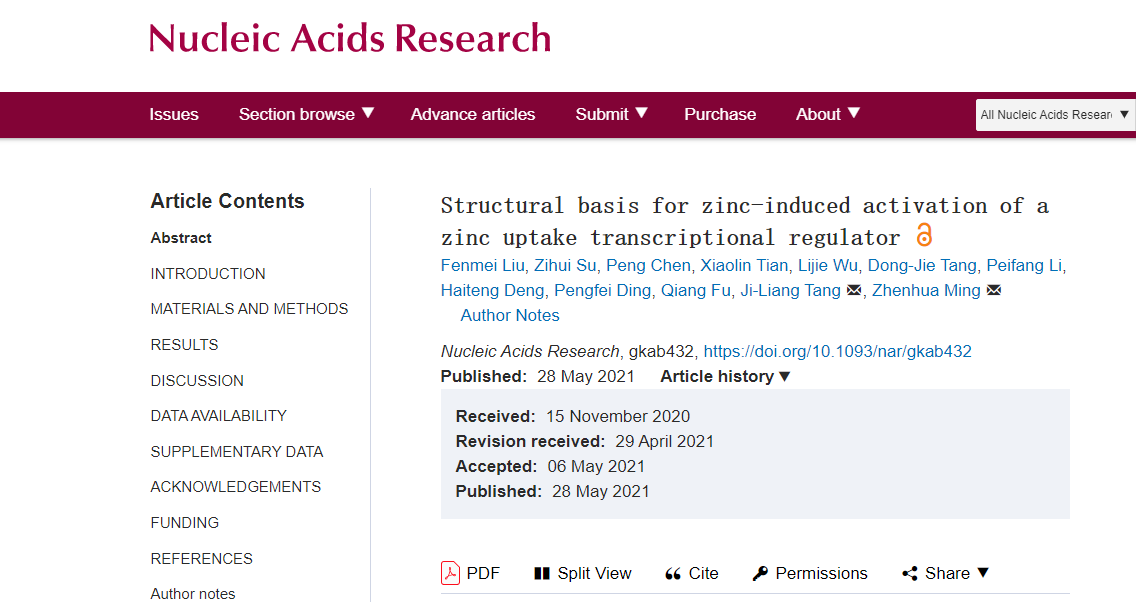Open the All Nucleic Acids Research search scope dropdown
1136x602 pixels.
click(1055, 114)
